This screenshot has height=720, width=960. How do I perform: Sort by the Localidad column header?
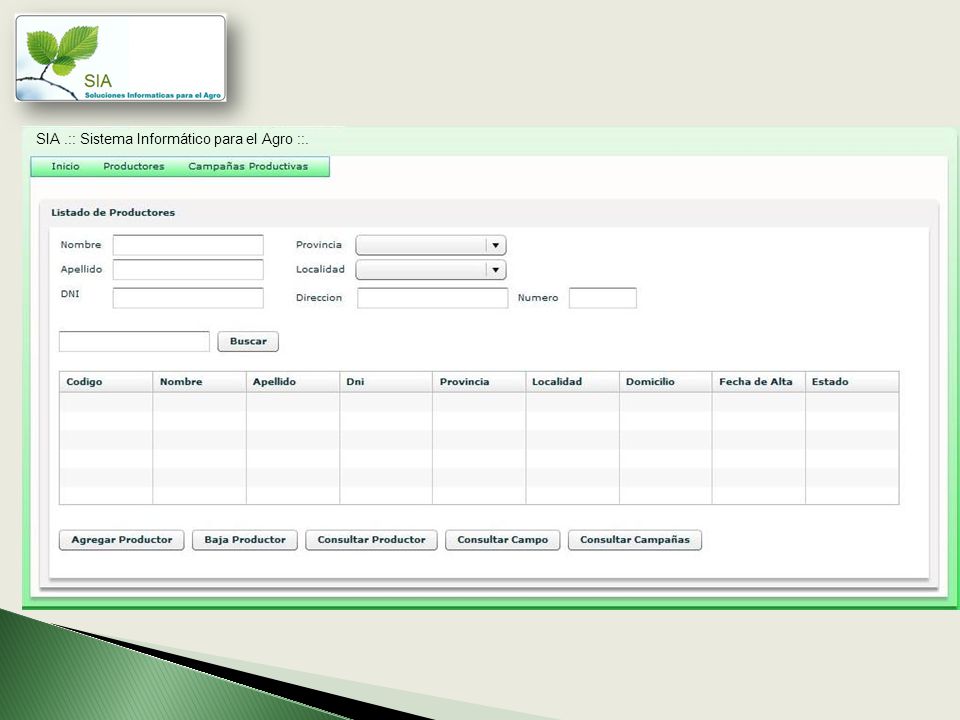coord(573,382)
